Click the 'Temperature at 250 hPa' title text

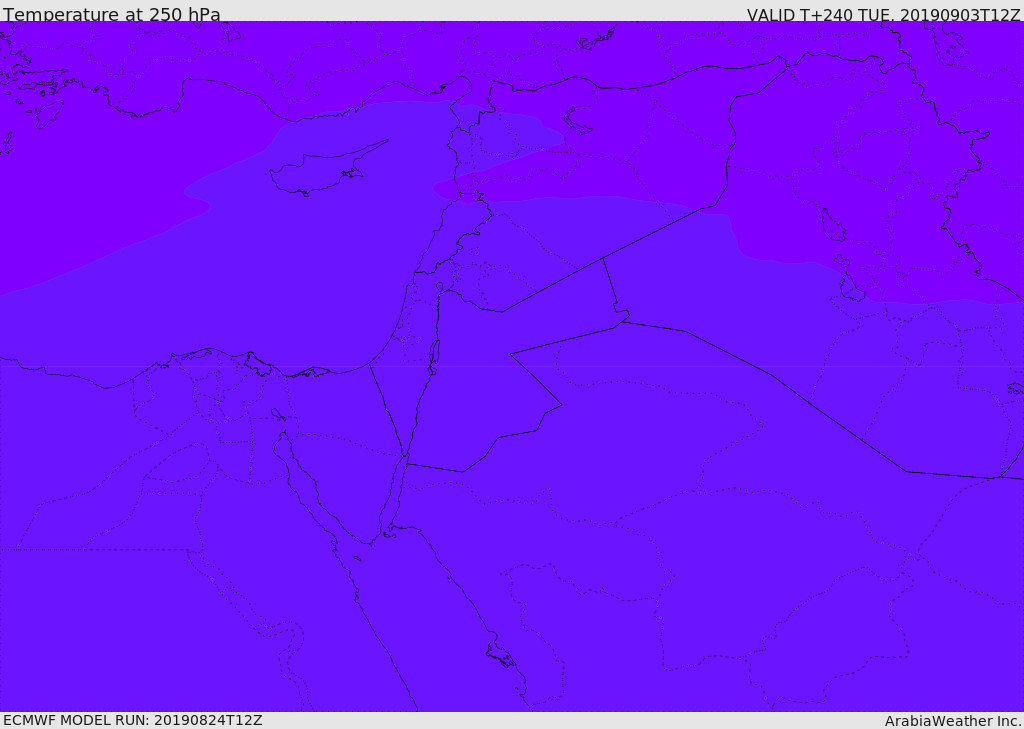tap(112, 14)
